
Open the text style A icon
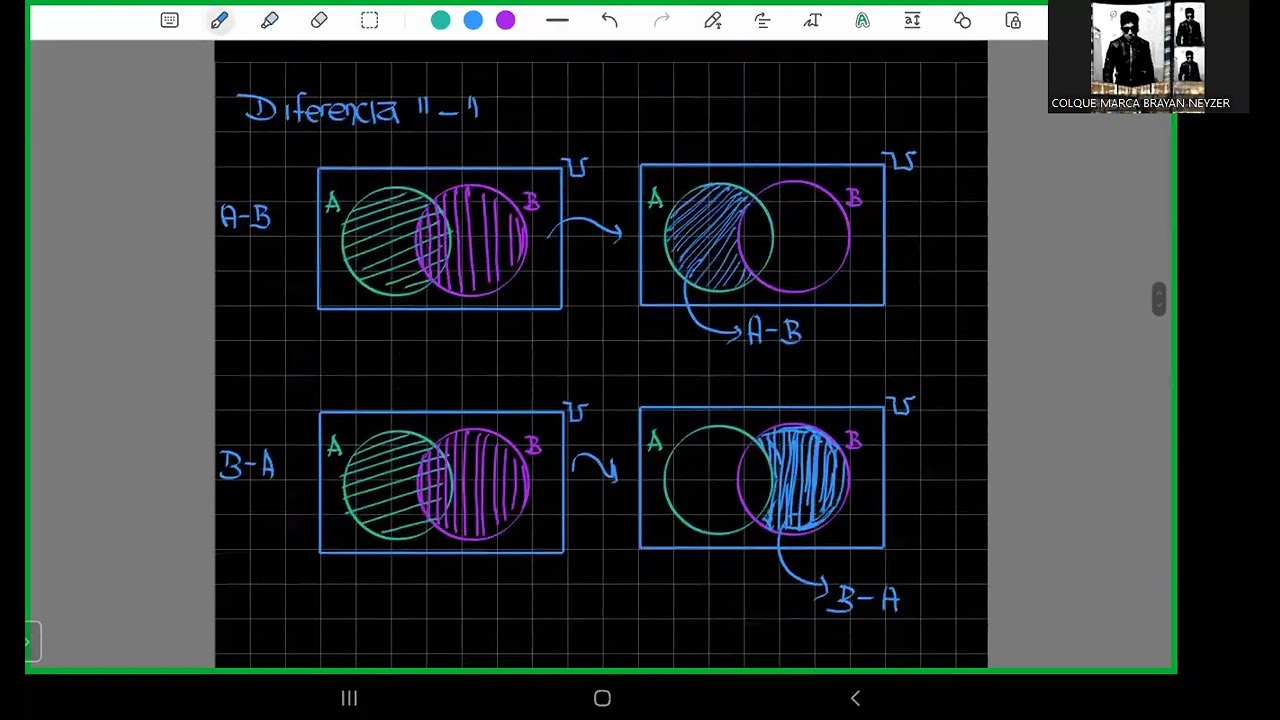[862, 20]
